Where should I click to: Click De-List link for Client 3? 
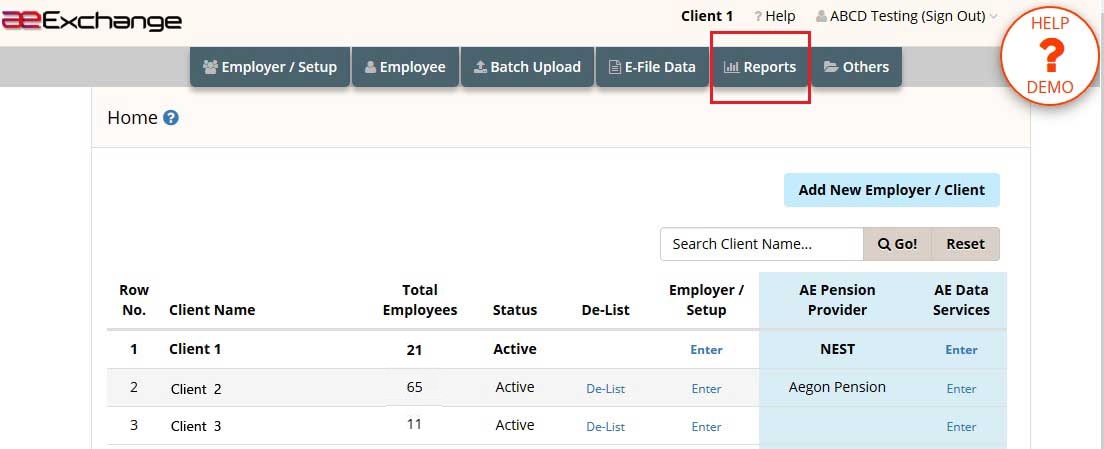coord(606,426)
